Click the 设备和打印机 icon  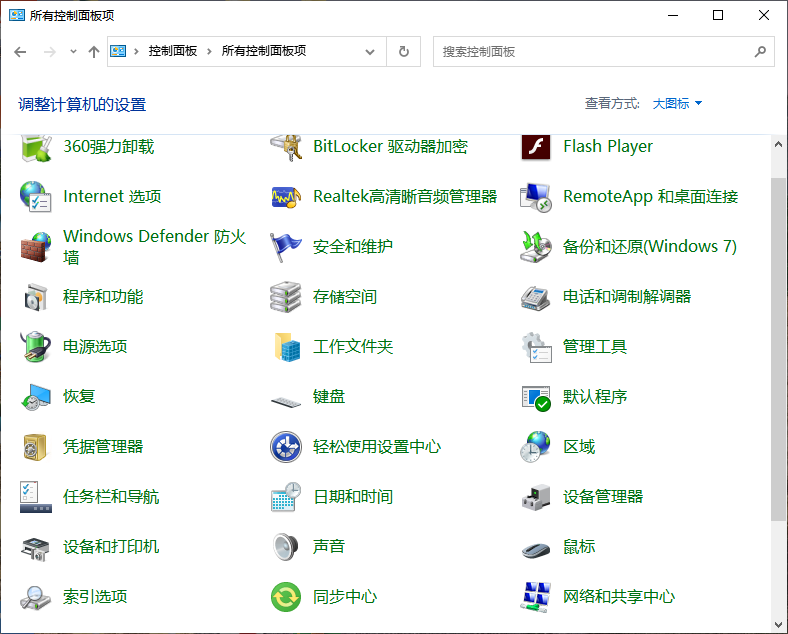tap(36, 547)
